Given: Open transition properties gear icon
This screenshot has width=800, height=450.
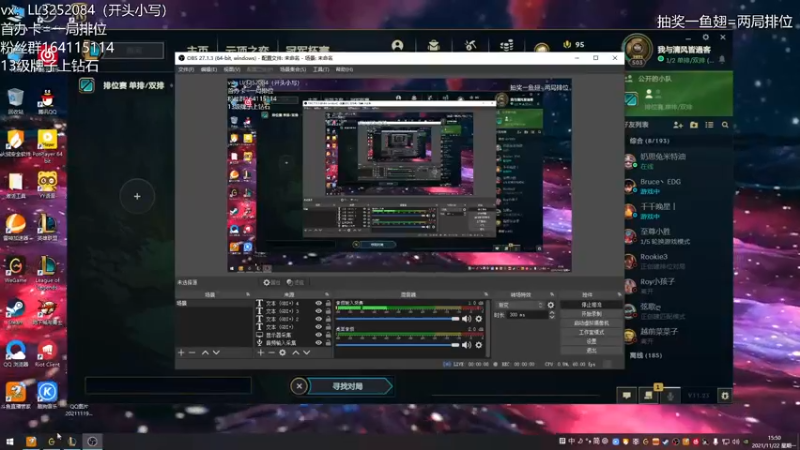Looking at the screenshot, I should tap(551, 305).
